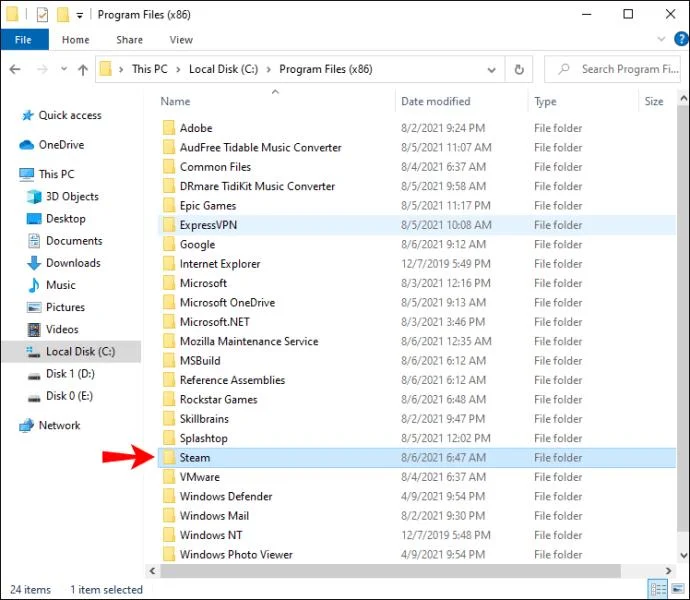This screenshot has height=600, width=690.
Task: Open Videos in the navigation pane
Action: tap(62, 329)
